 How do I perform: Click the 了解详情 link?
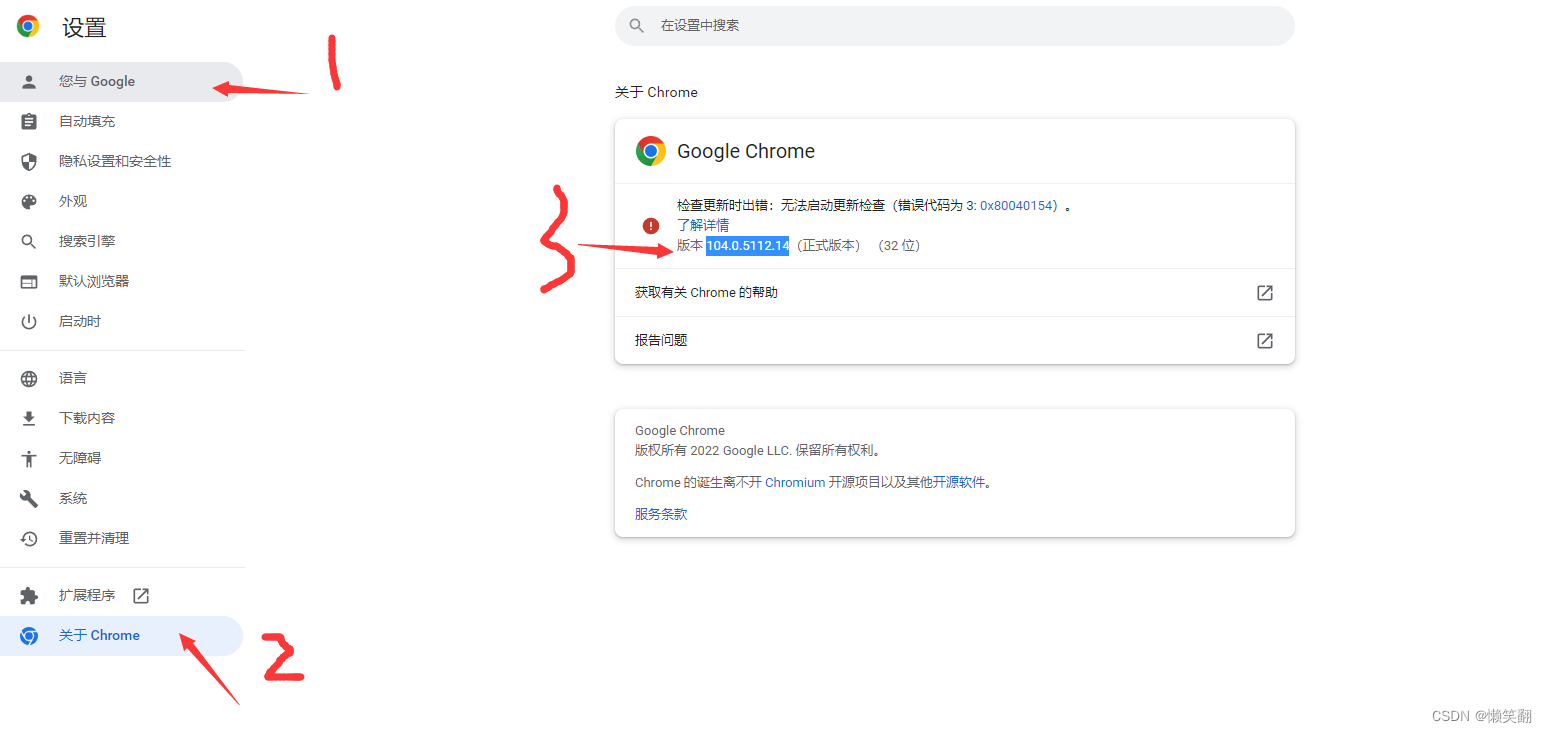click(x=703, y=225)
